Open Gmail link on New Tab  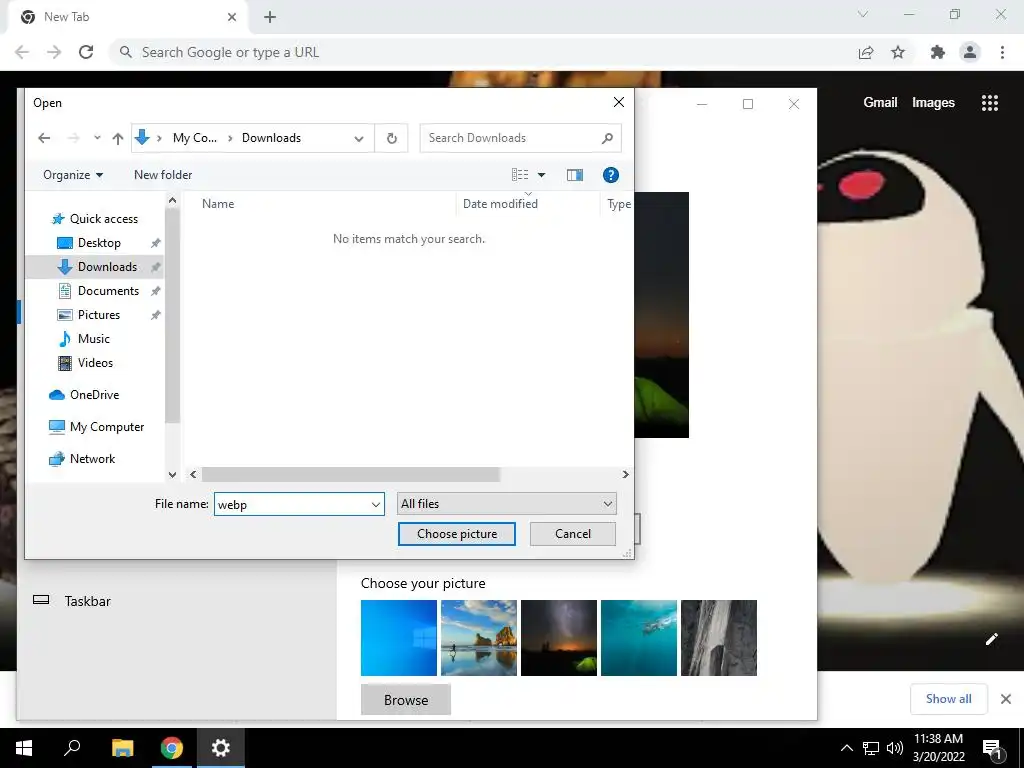point(880,103)
